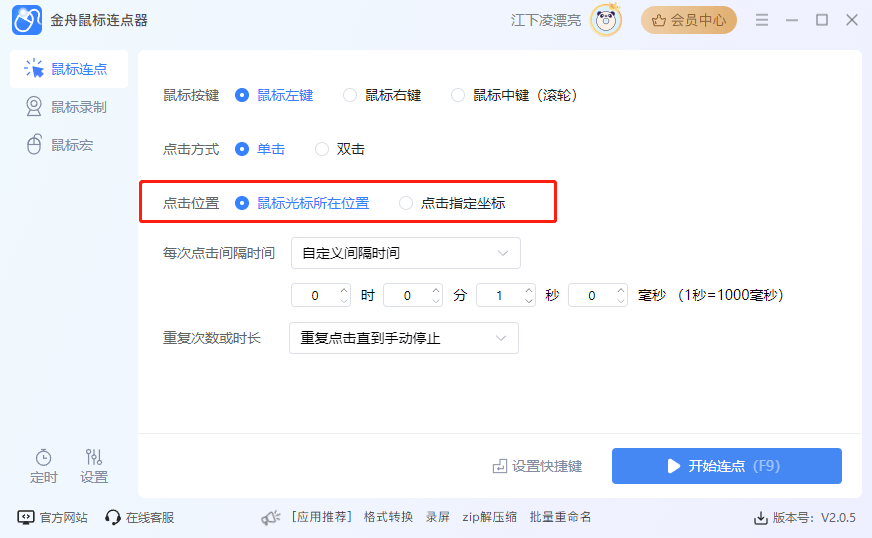
Task: Increase the minutes value with up arrow
Action: pyautogui.click(x=437, y=289)
